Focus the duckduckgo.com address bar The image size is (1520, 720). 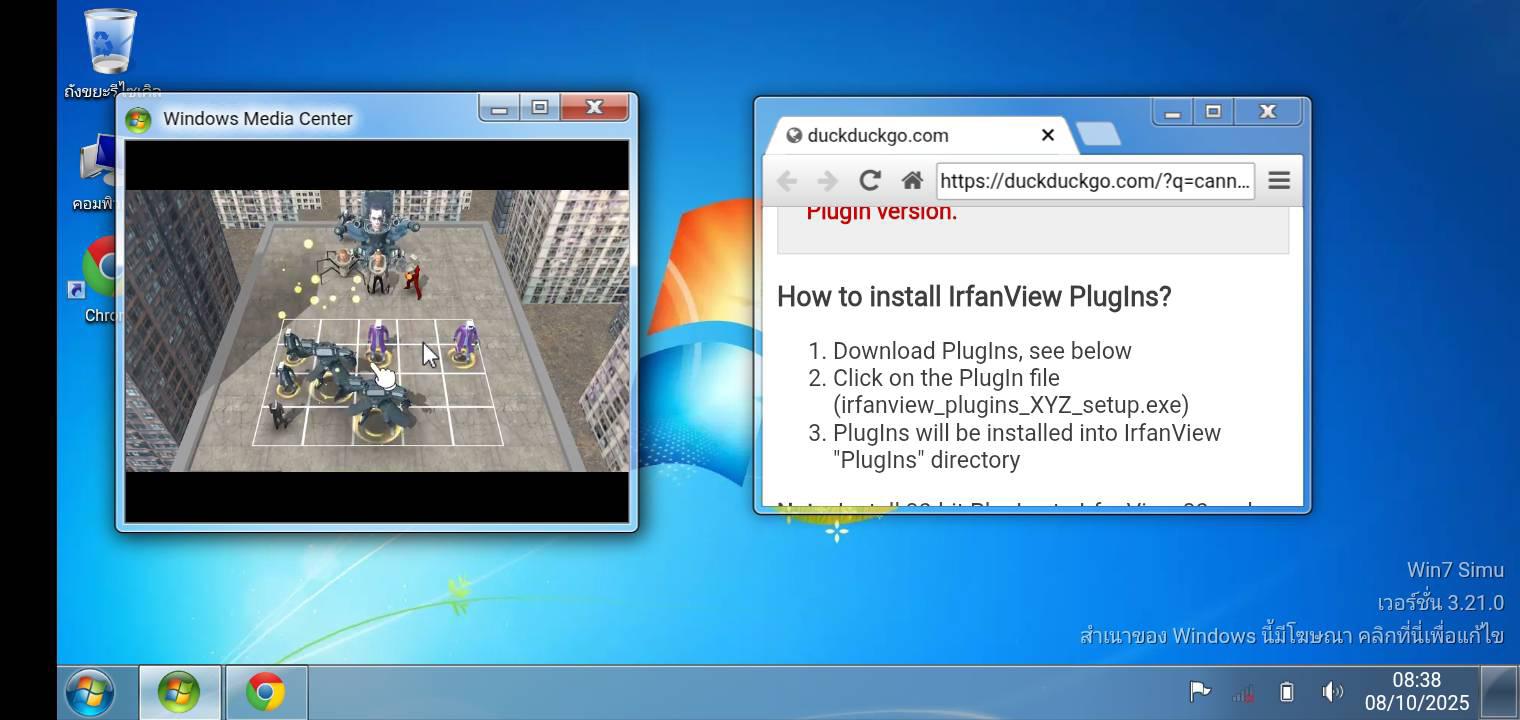(1095, 181)
